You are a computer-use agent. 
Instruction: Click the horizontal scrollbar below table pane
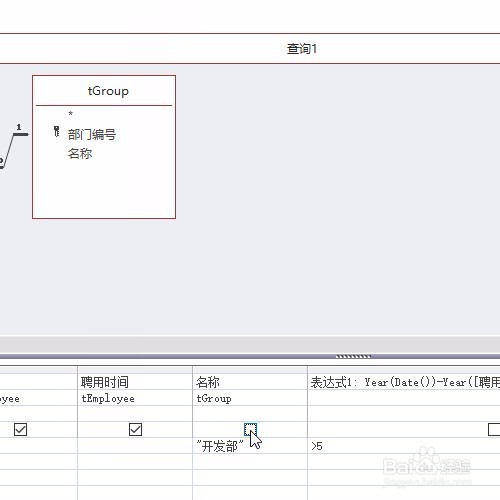click(x=250, y=344)
